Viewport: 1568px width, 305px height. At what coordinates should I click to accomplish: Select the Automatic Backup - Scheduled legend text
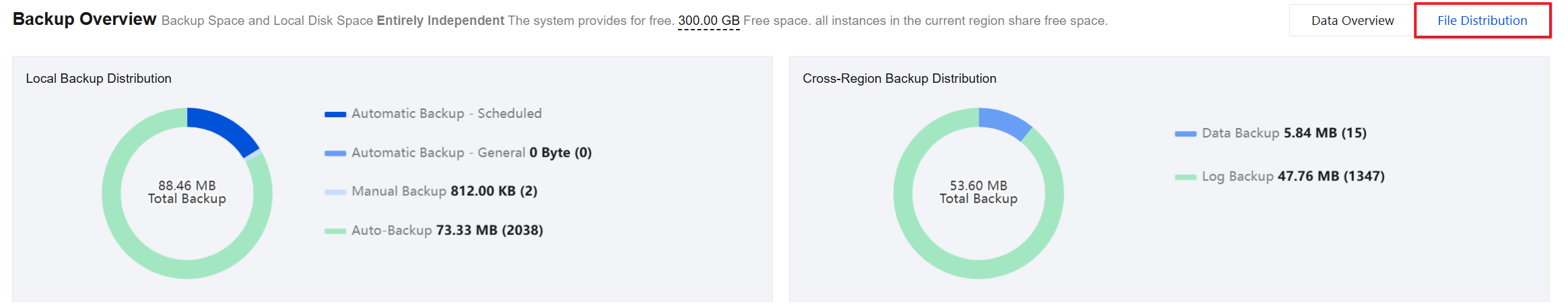click(446, 114)
